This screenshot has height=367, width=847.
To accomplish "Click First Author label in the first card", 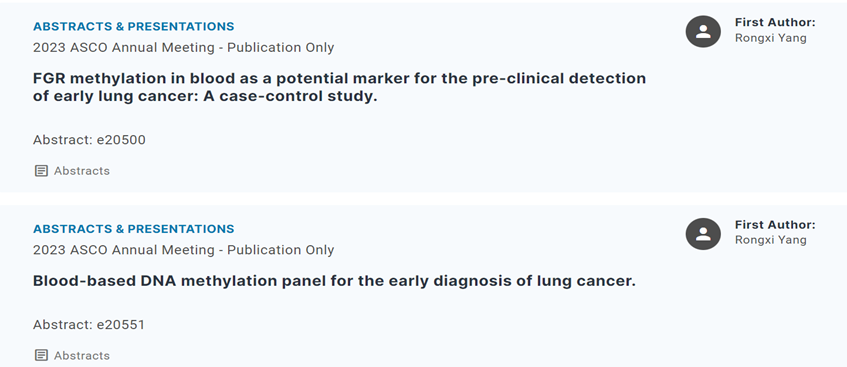I will click(x=775, y=22).
